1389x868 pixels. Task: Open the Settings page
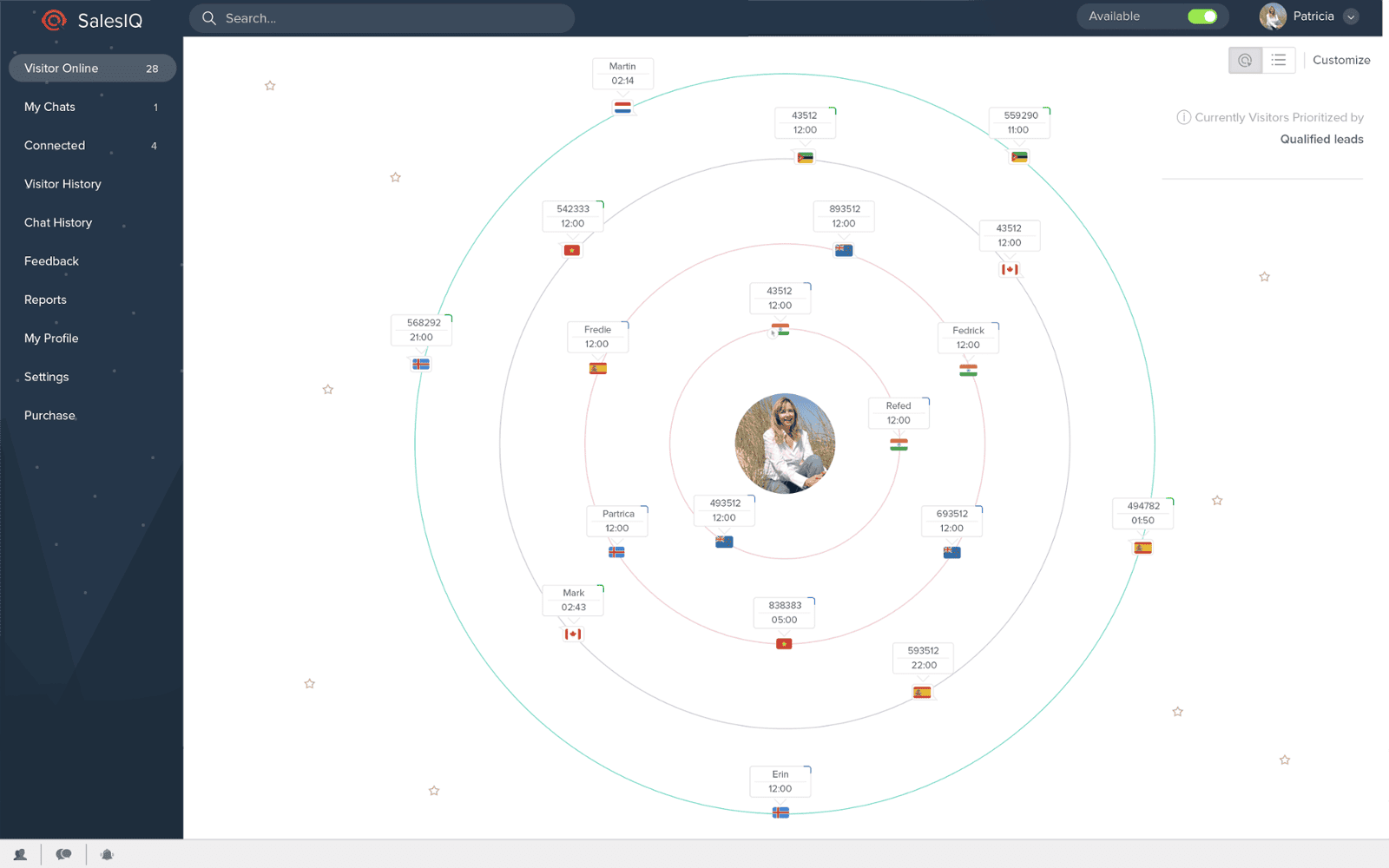point(46,377)
